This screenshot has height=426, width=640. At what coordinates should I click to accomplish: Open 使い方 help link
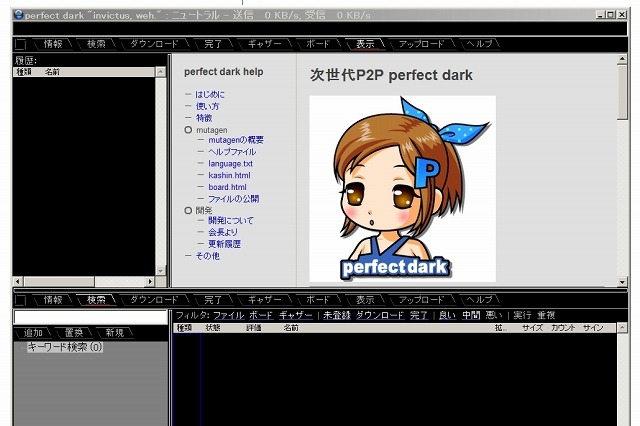(207, 106)
